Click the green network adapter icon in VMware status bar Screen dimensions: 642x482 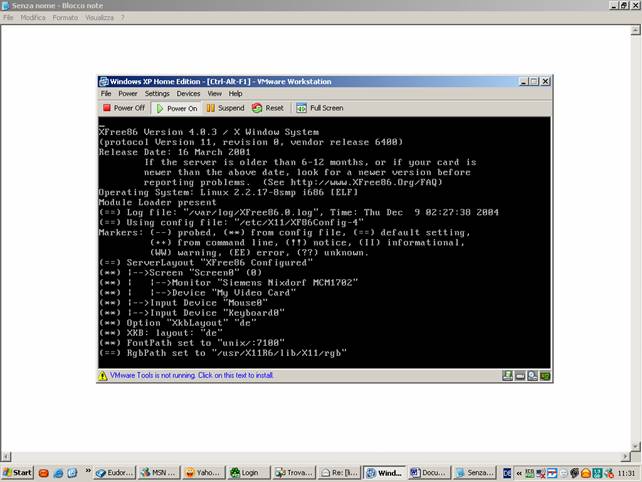coord(545,376)
